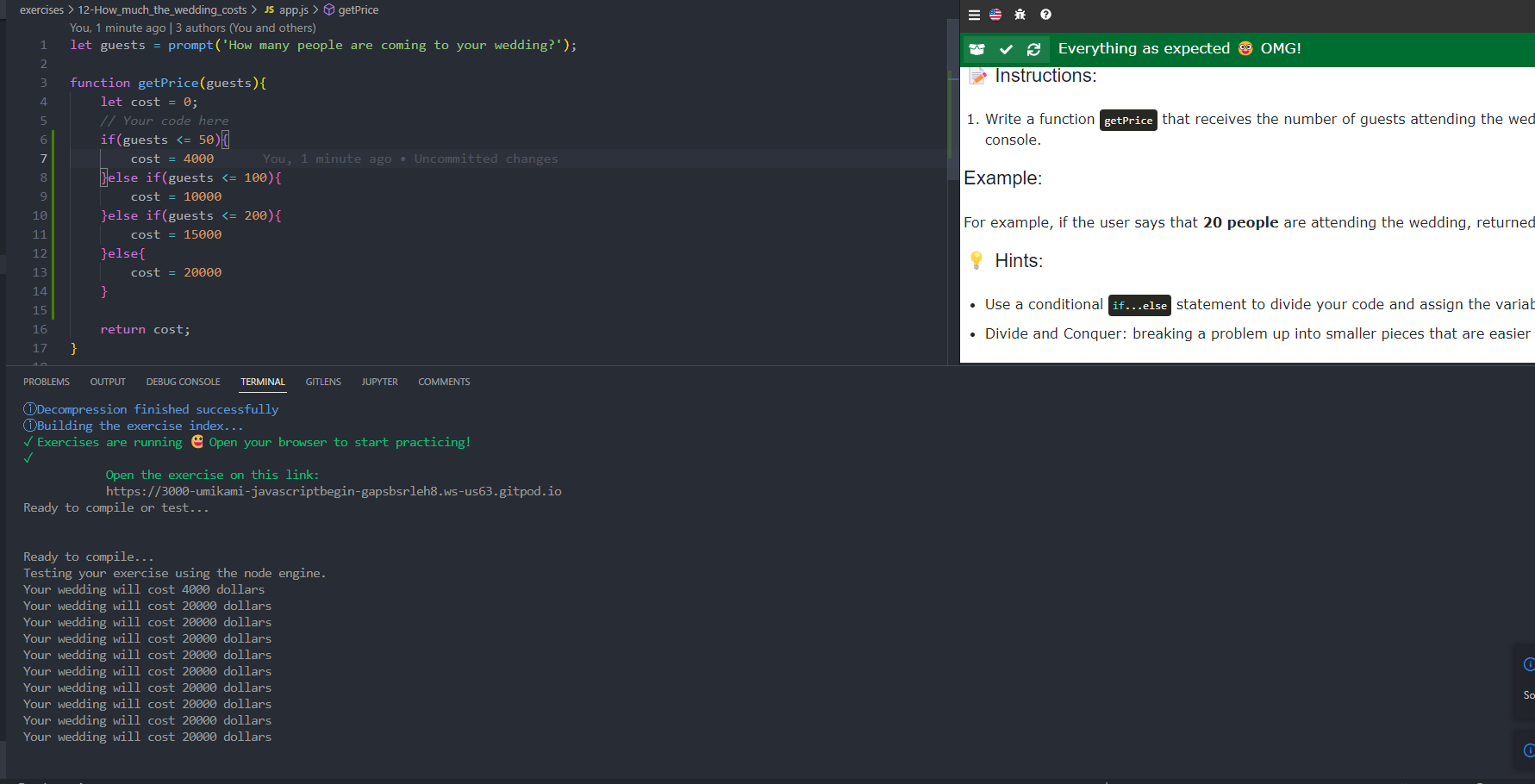Click the if...else badge in the hints
Screen dimensions: 1535x784
pos(1139,305)
